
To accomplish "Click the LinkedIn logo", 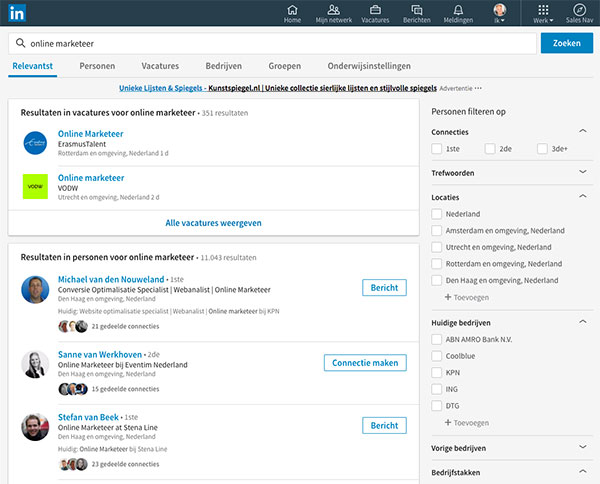I will pyautogui.click(x=17, y=13).
